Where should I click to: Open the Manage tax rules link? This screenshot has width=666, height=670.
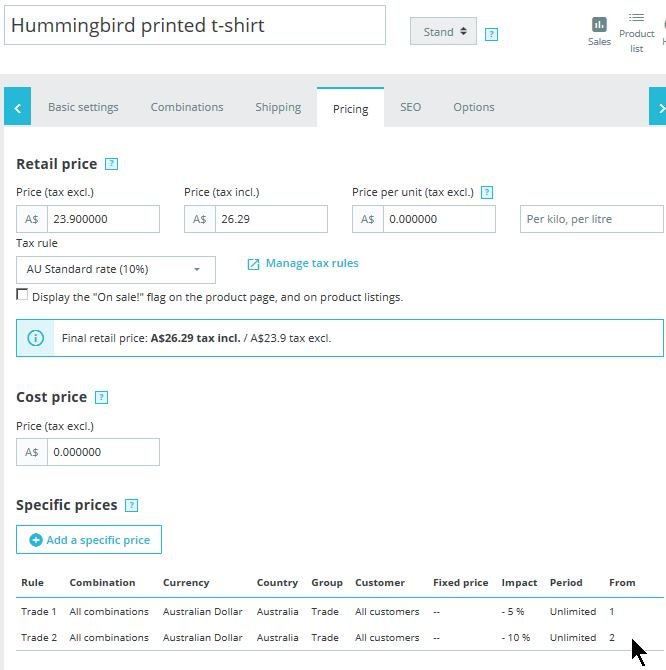click(311, 264)
